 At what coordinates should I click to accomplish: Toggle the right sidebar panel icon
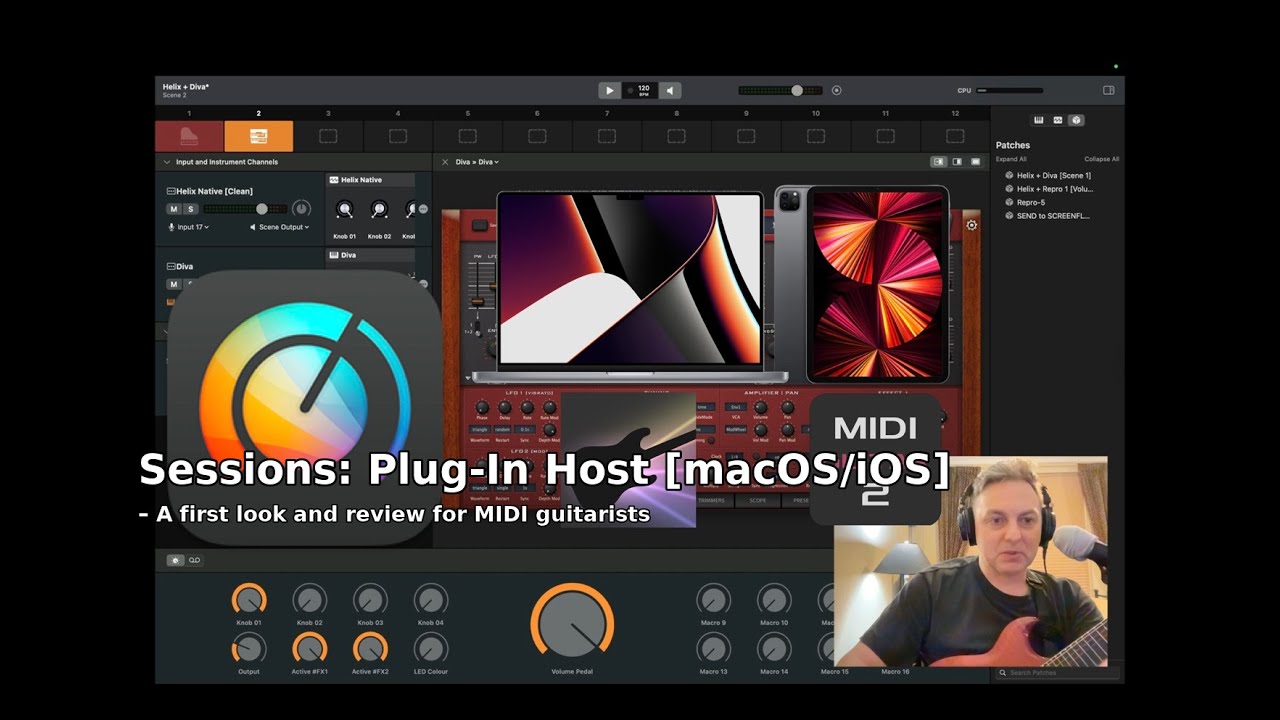[x=1108, y=90]
